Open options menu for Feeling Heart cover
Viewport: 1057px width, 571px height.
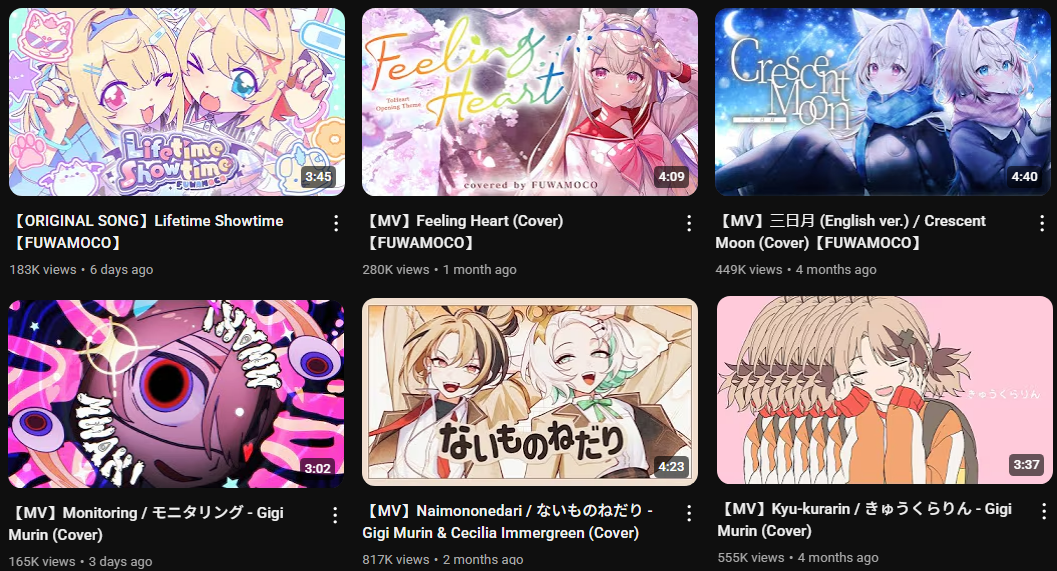689,223
